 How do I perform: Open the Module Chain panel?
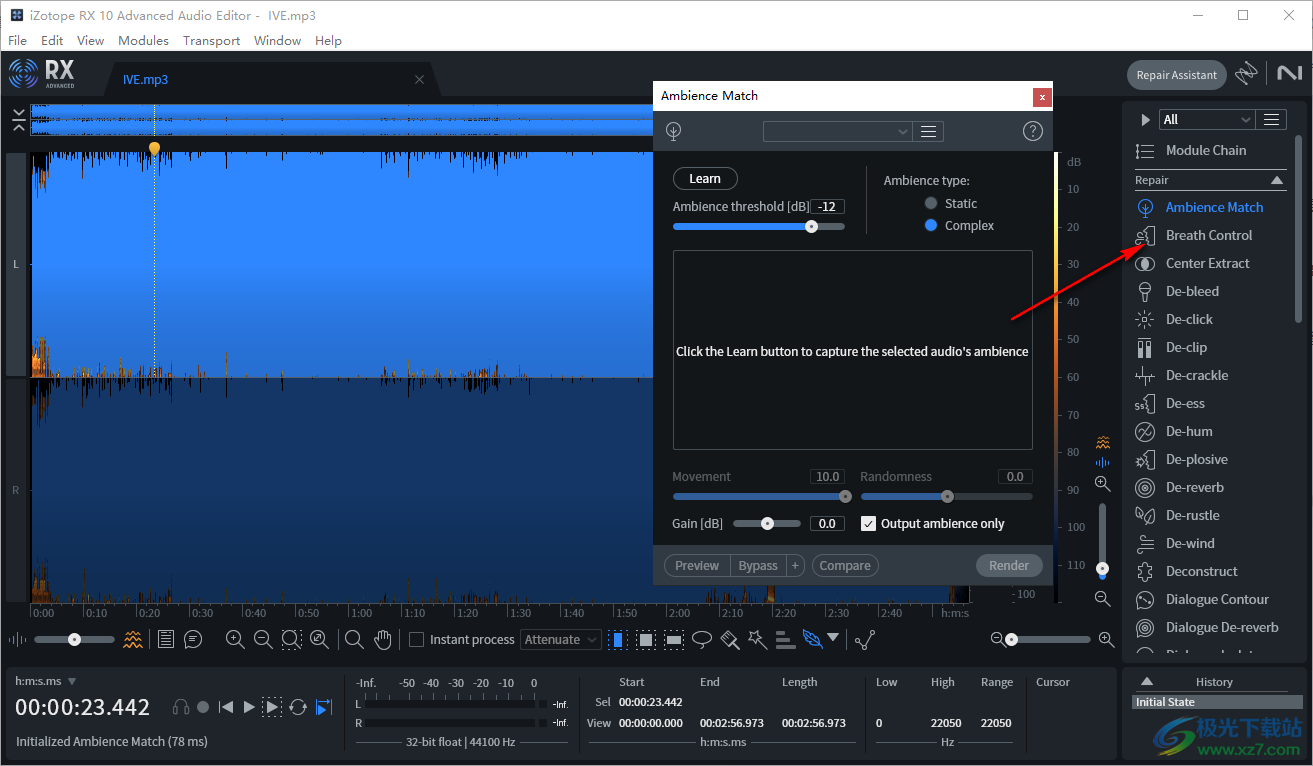[1206, 150]
